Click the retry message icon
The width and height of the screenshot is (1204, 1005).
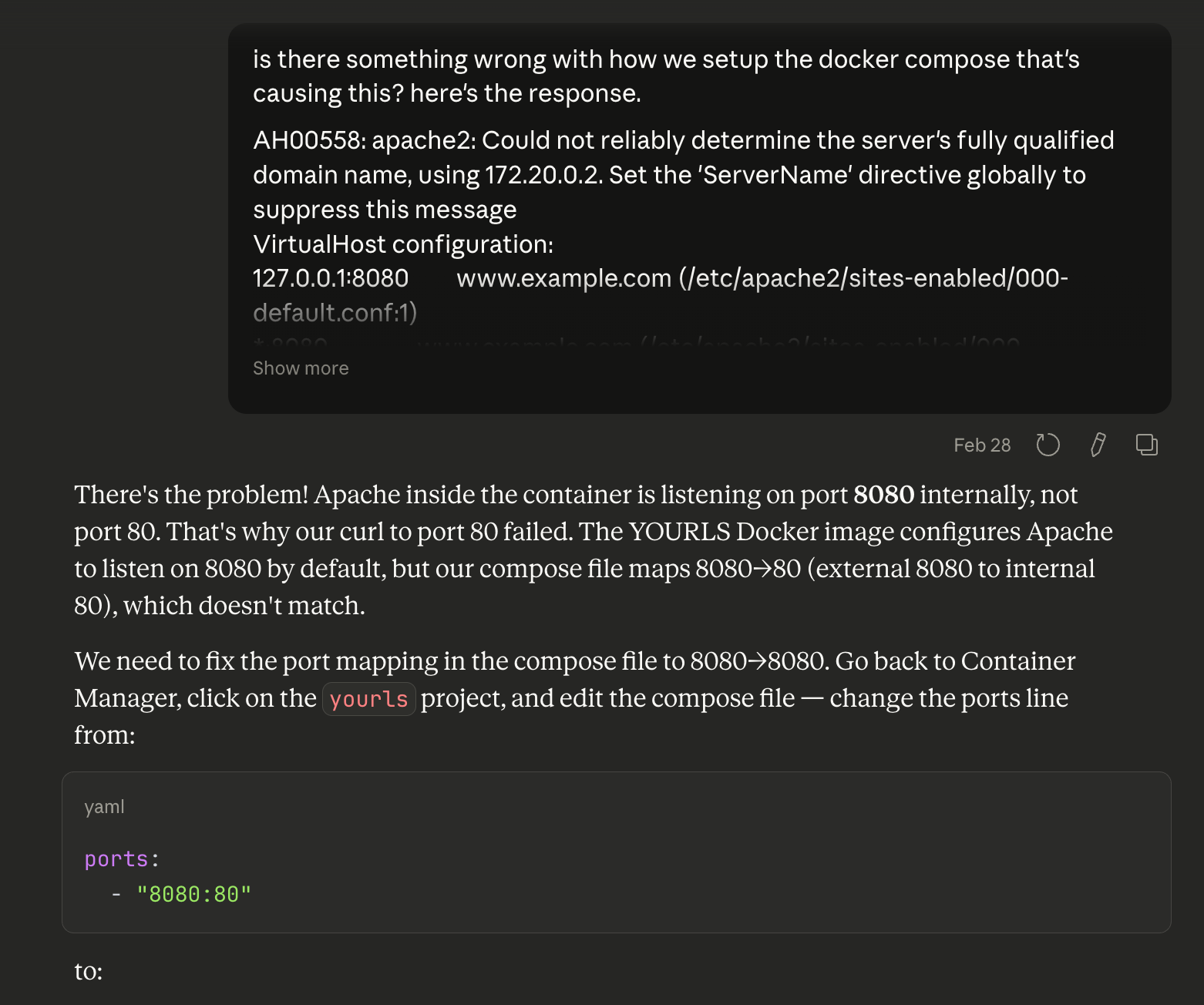[x=1048, y=445]
